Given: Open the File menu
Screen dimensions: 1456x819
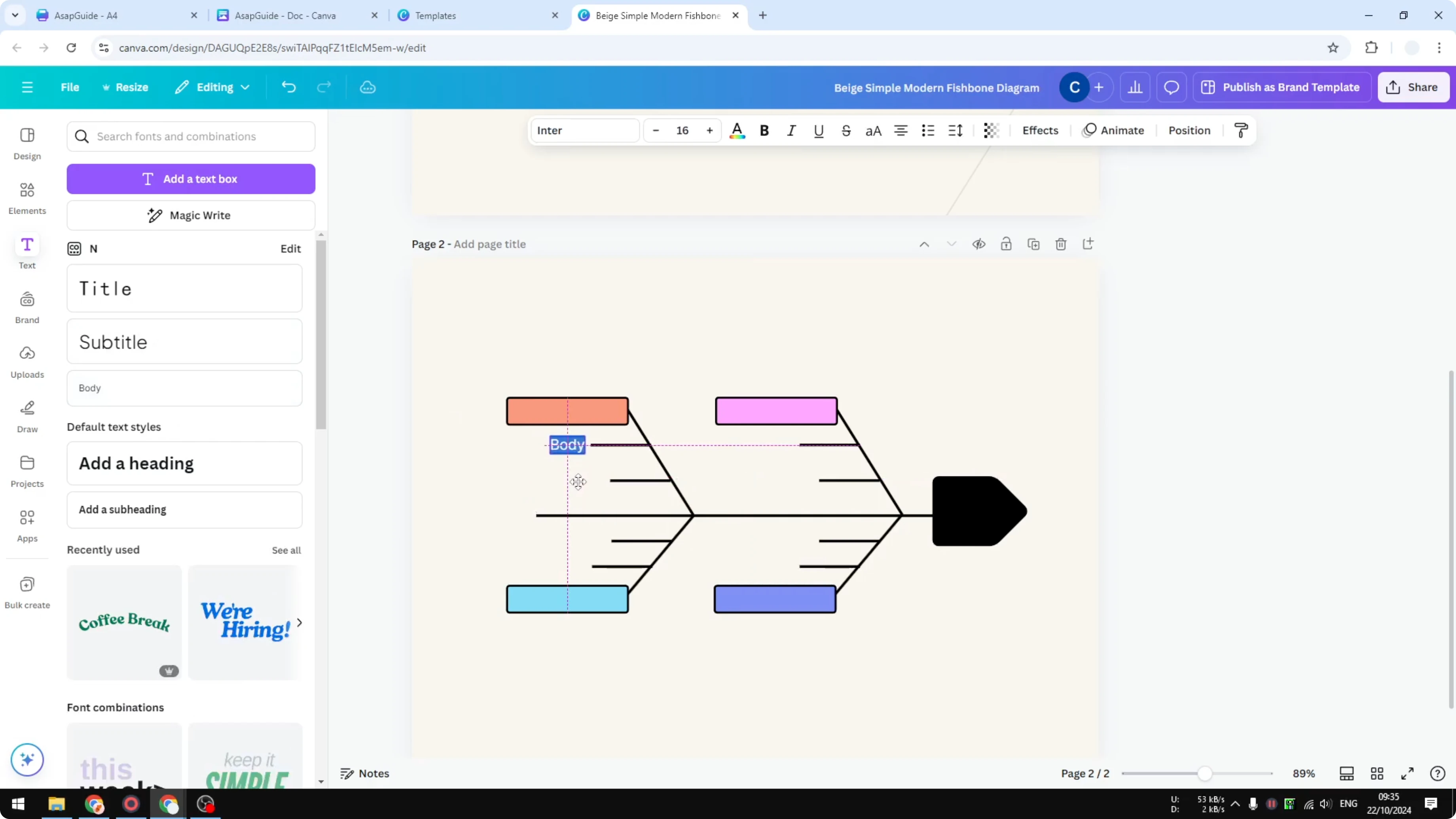Looking at the screenshot, I should (70, 87).
